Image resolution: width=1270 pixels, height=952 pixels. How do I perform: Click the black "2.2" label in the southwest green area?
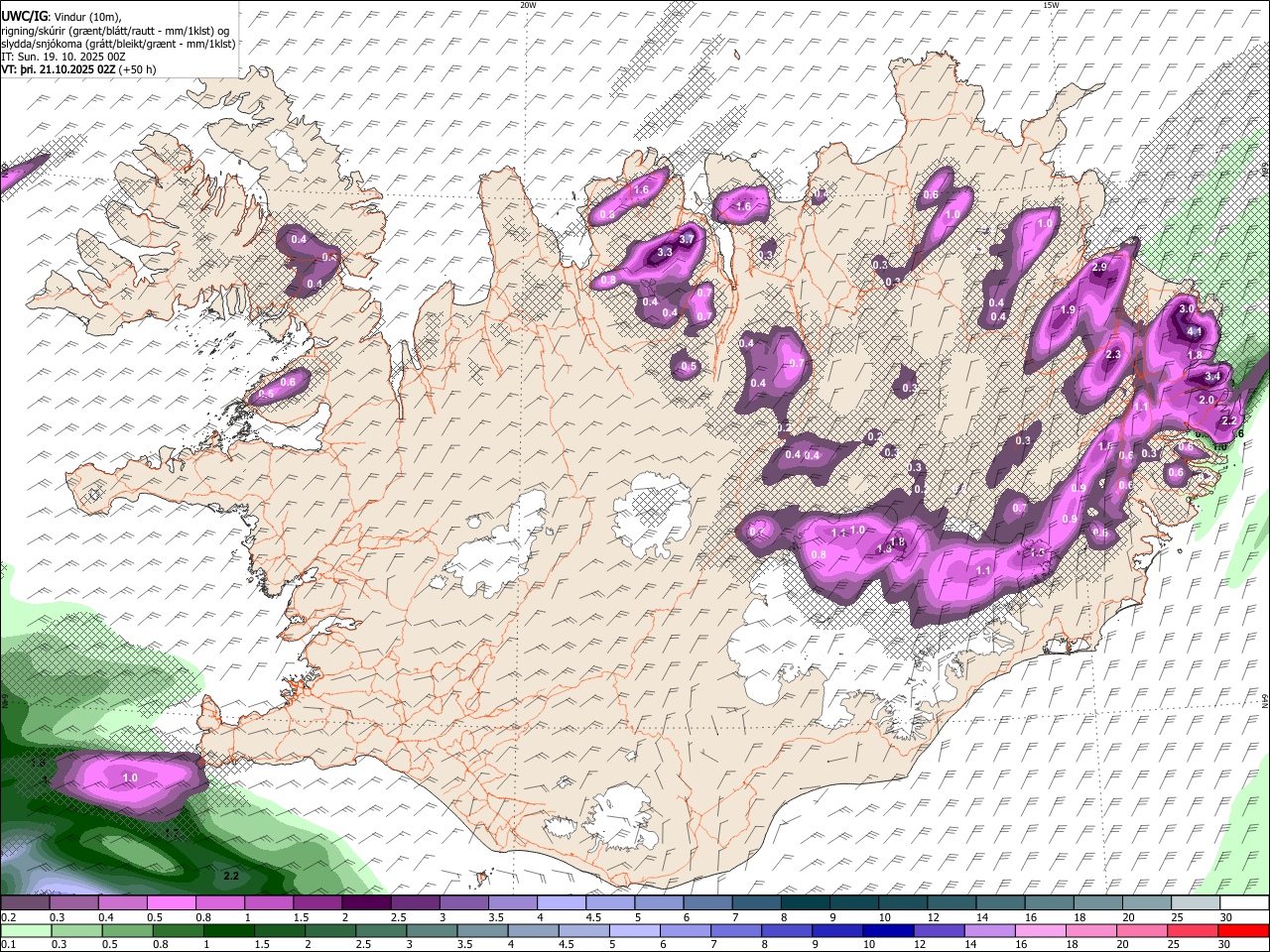(231, 877)
